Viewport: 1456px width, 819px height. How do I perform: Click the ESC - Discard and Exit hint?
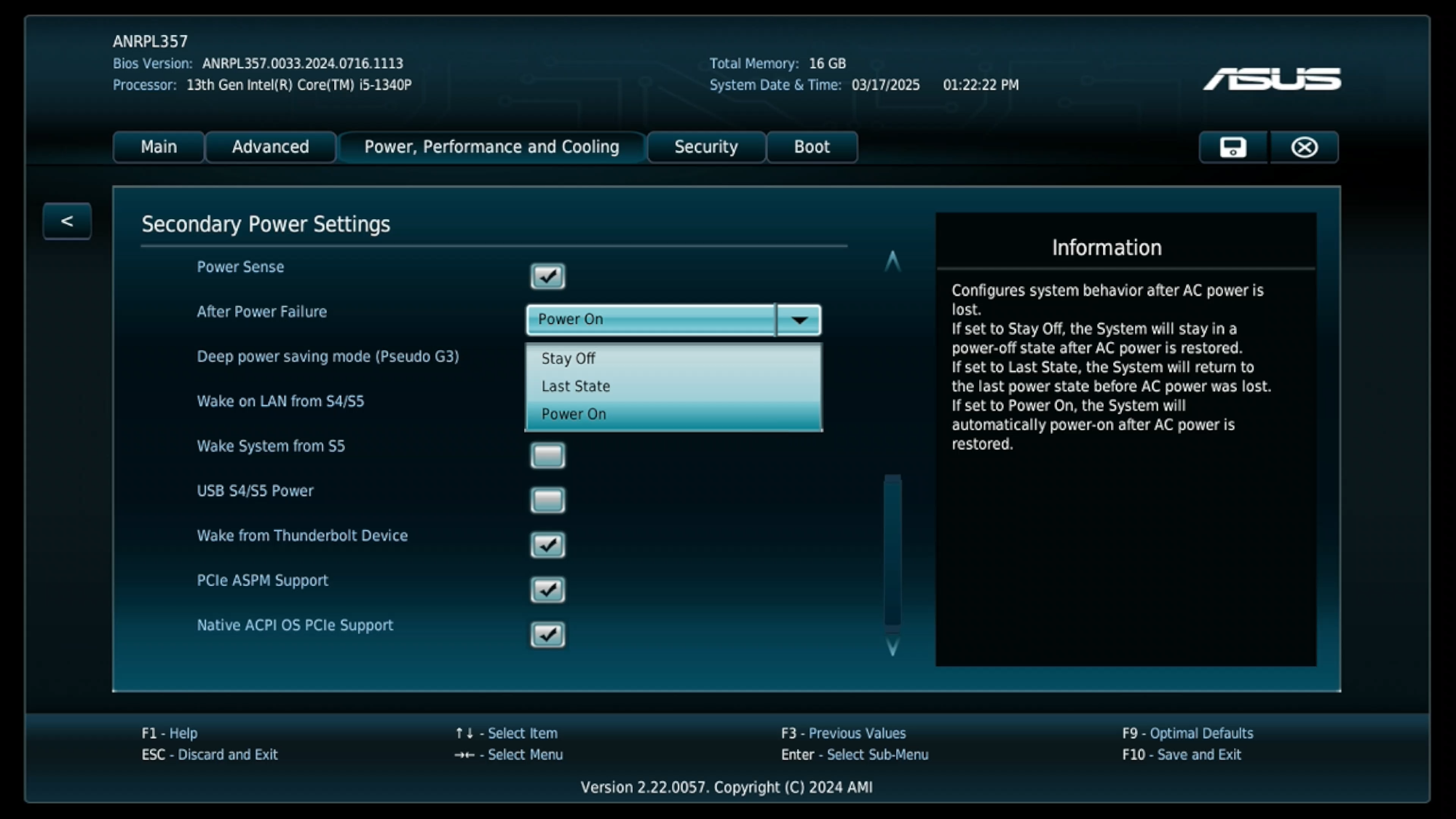coord(210,755)
